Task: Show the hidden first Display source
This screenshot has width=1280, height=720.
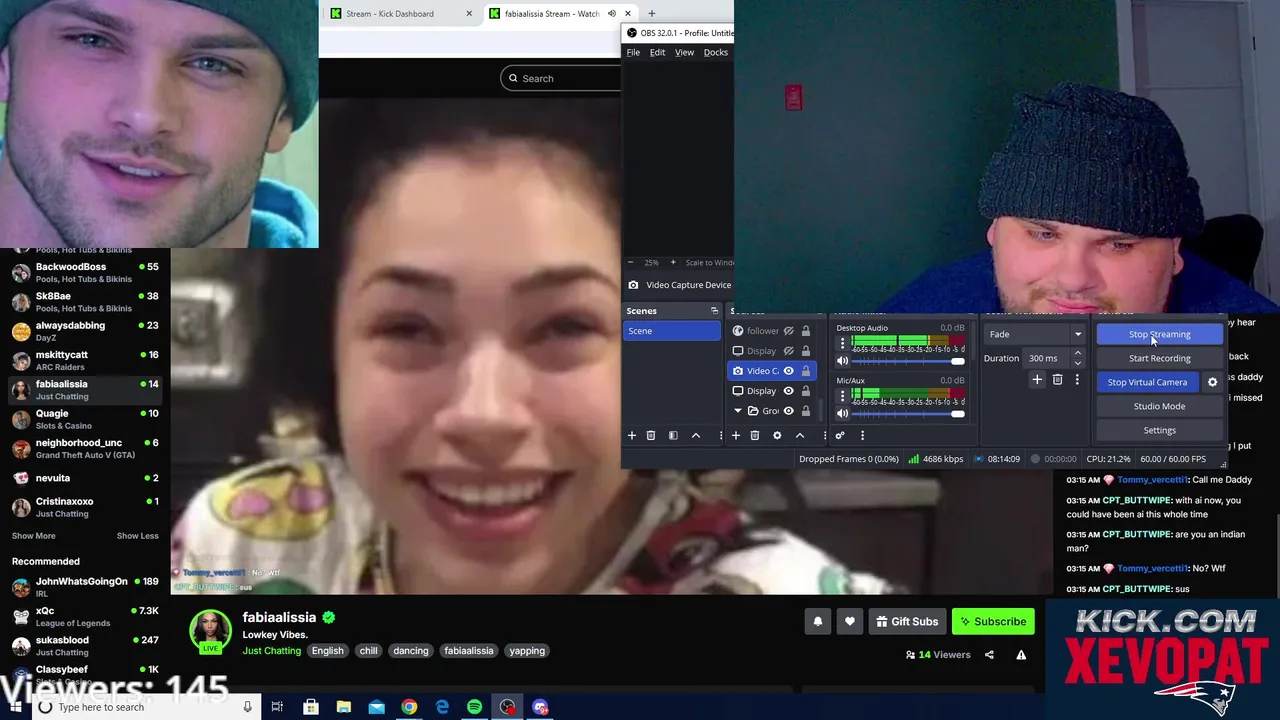Action: click(788, 351)
